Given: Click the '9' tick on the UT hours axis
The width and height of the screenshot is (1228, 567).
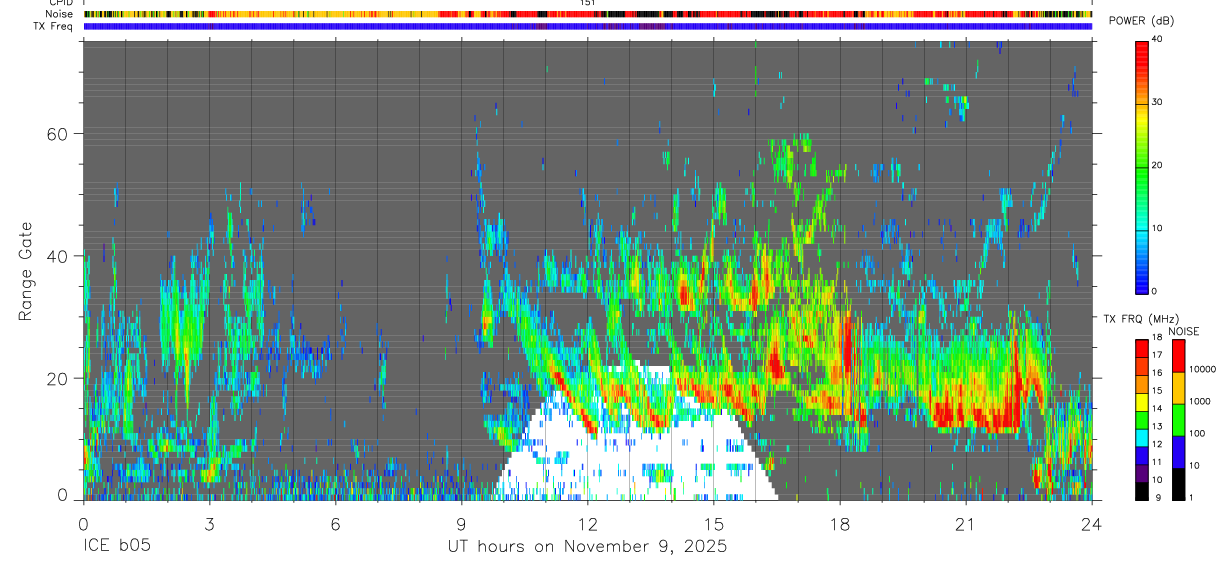Looking at the screenshot, I should [x=462, y=524].
